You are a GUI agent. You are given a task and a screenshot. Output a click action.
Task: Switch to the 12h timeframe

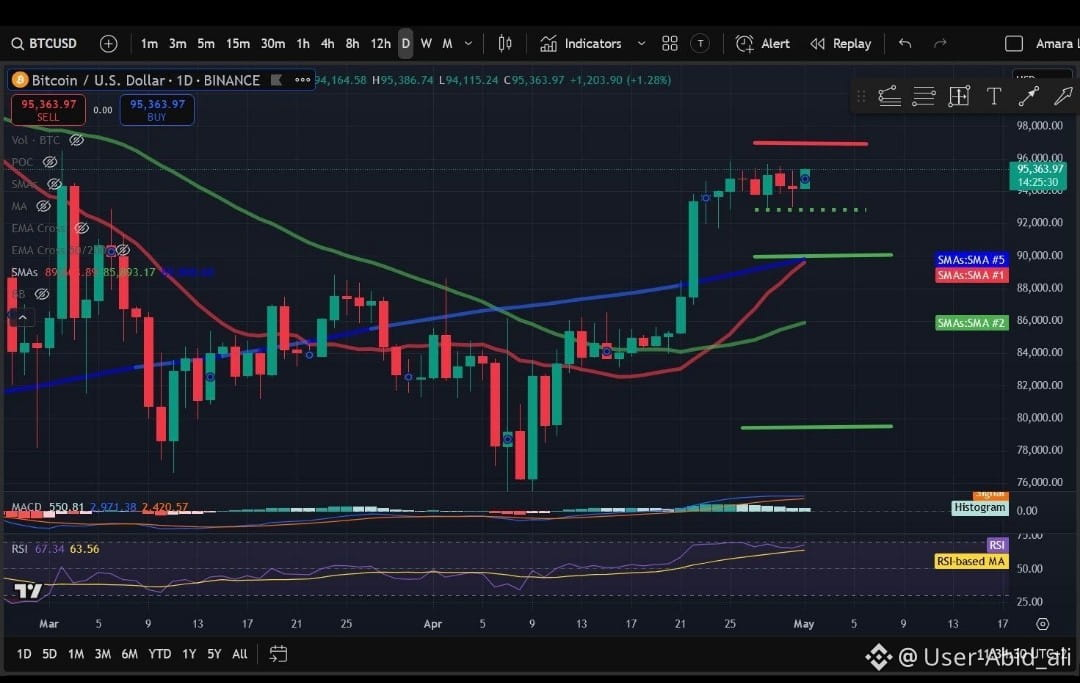pos(380,43)
